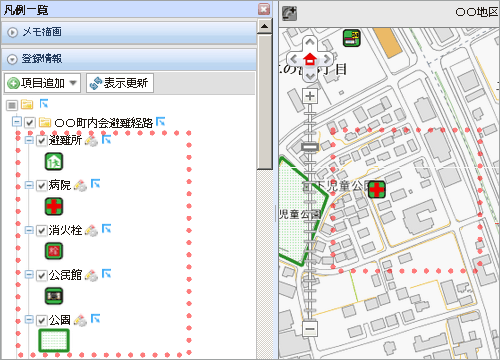The image size is (500, 360).
Task: Open the 項目追加 dropdown arrow
Action: click(73, 83)
